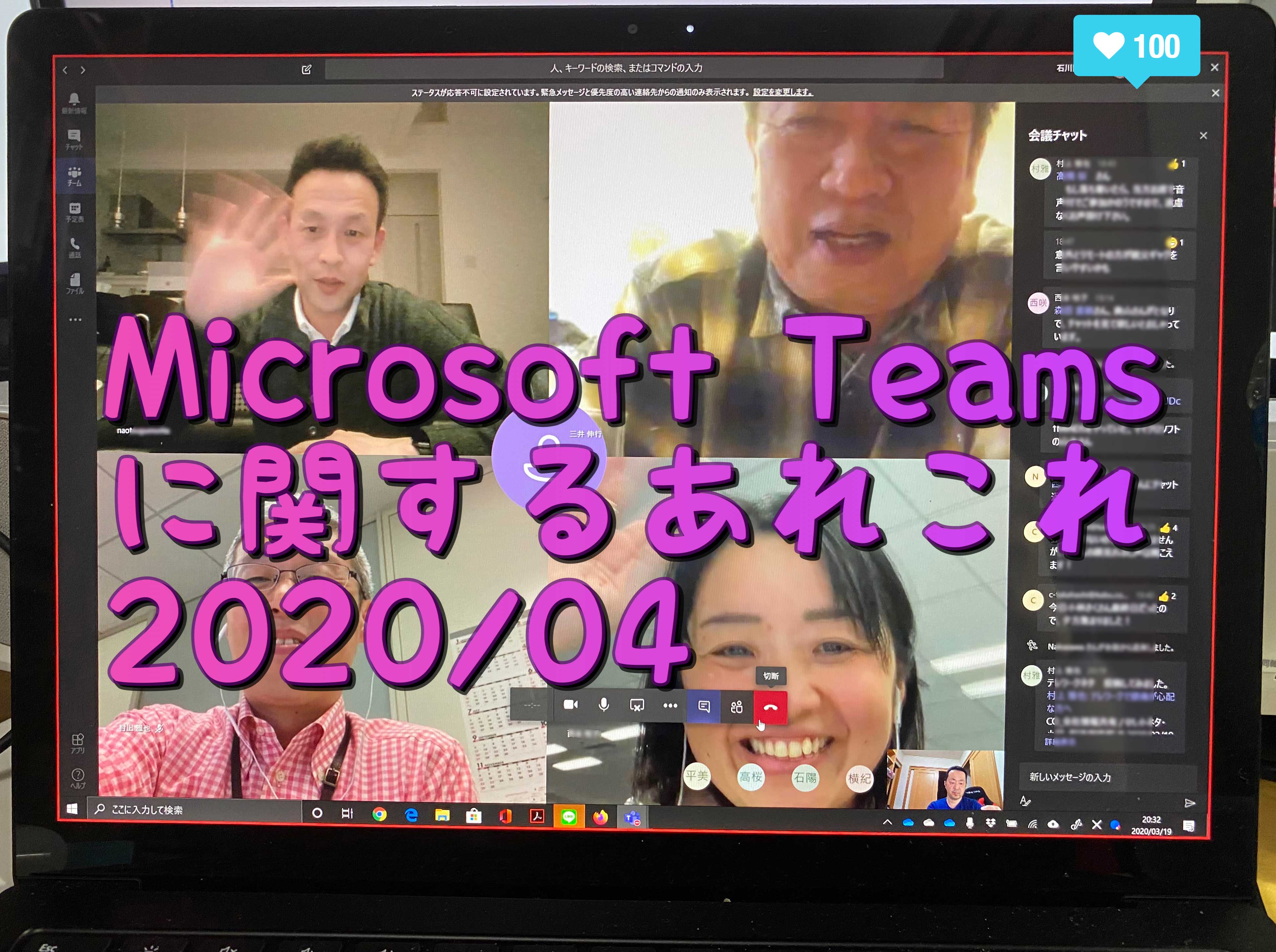This screenshot has width=1276, height=952.
Task: Click the search and command box at top
Action: 634,69
